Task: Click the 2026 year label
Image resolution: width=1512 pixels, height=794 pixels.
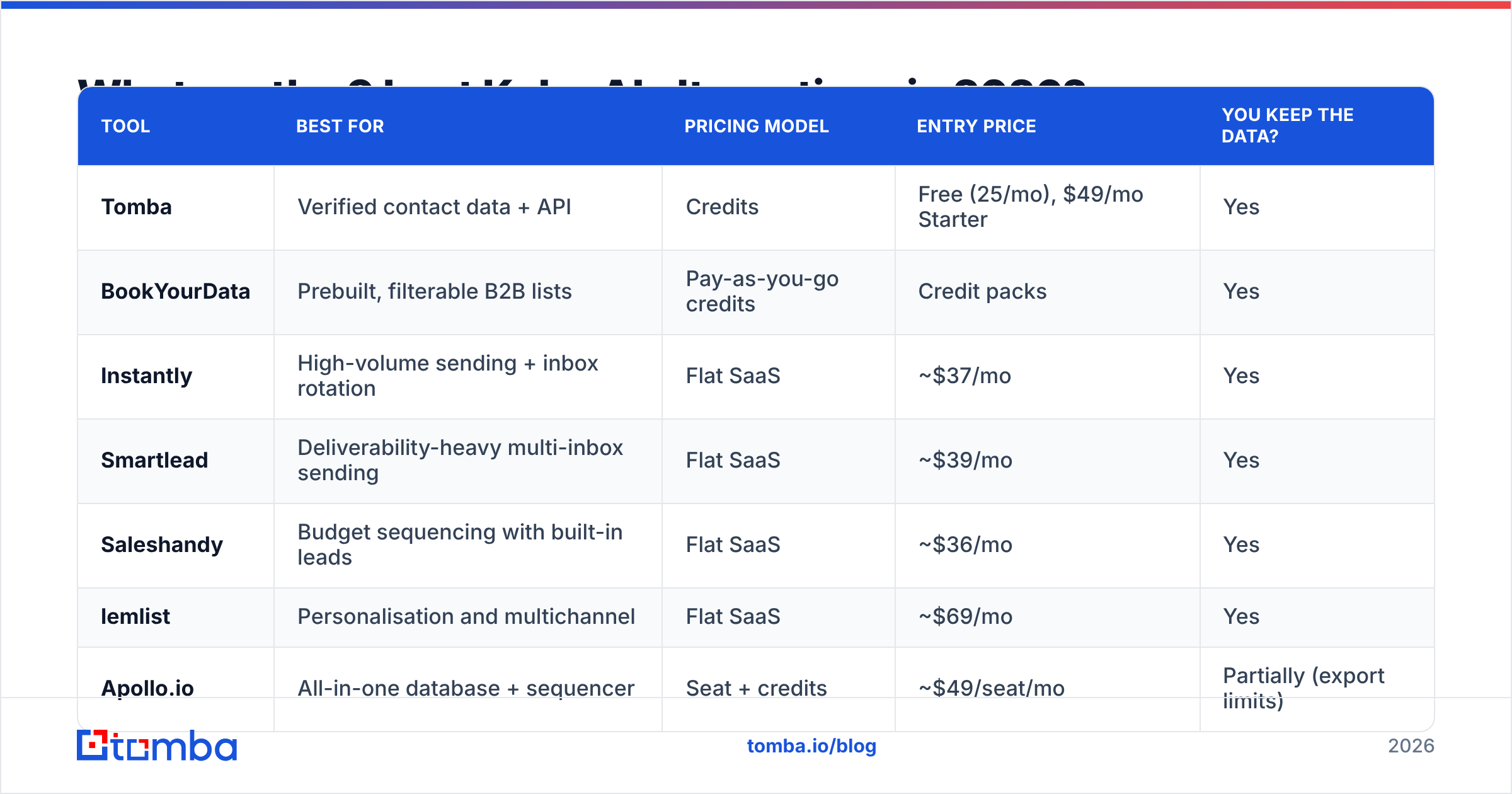Action: click(1411, 746)
